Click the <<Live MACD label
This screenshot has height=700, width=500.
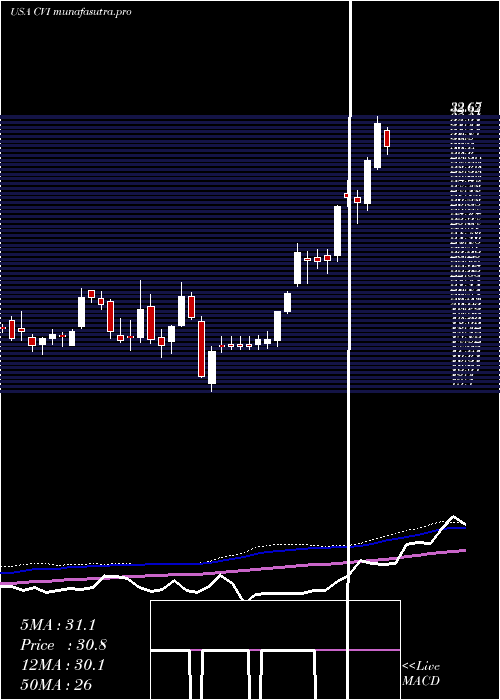coord(421,673)
